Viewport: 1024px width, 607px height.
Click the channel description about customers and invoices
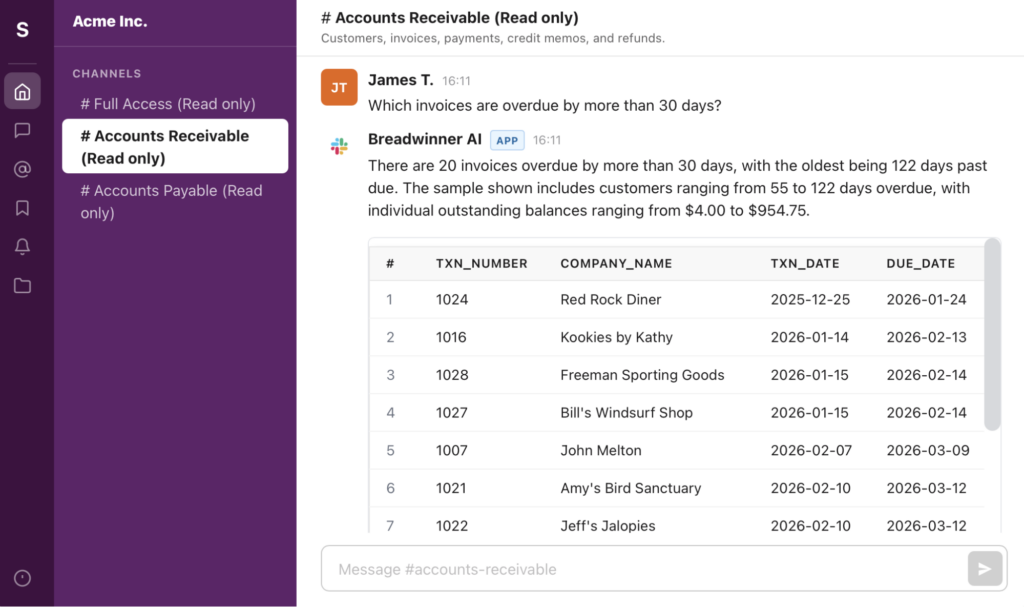[493, 39]
